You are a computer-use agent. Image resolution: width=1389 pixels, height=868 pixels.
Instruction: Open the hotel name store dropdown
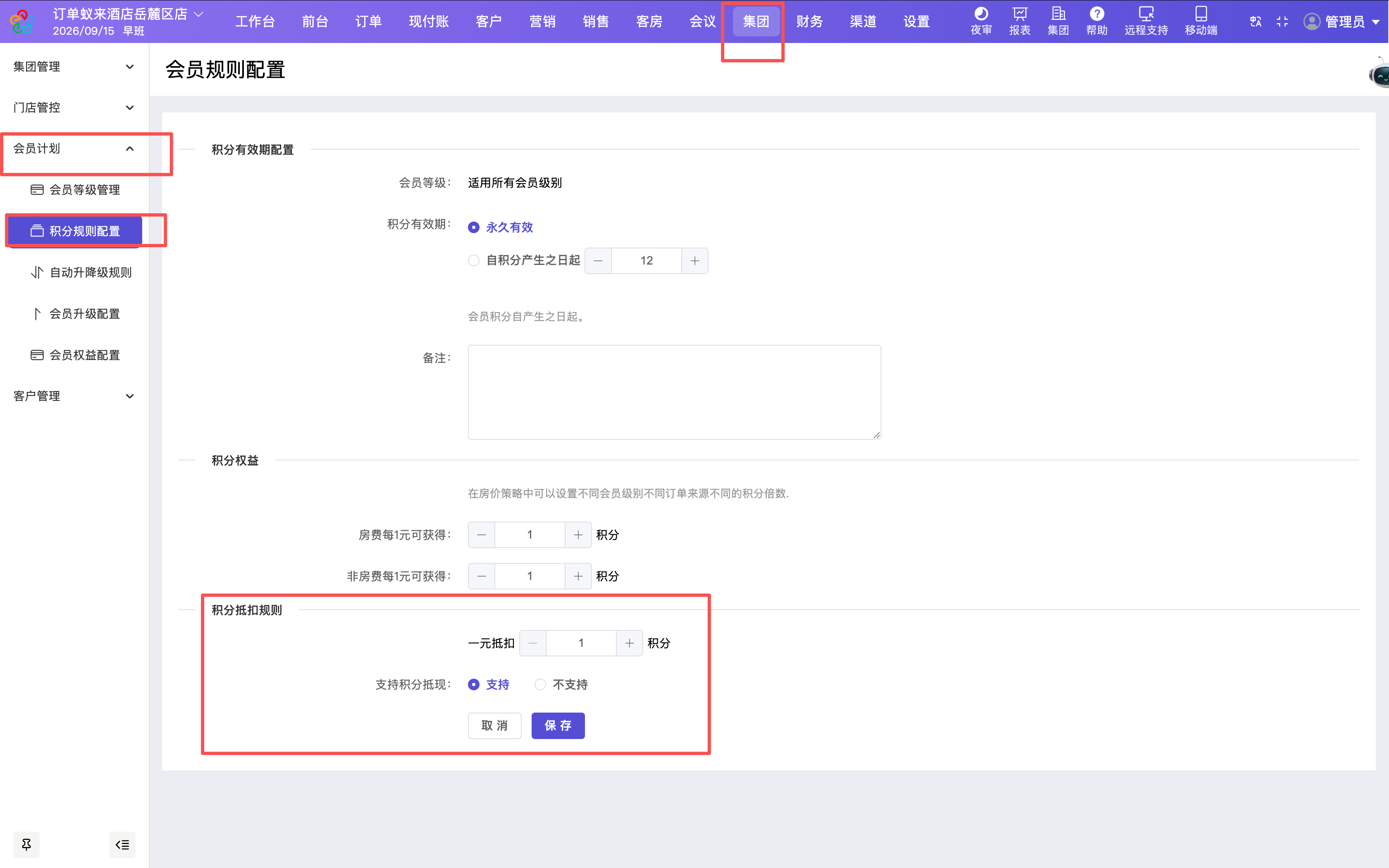pos(129,14)
